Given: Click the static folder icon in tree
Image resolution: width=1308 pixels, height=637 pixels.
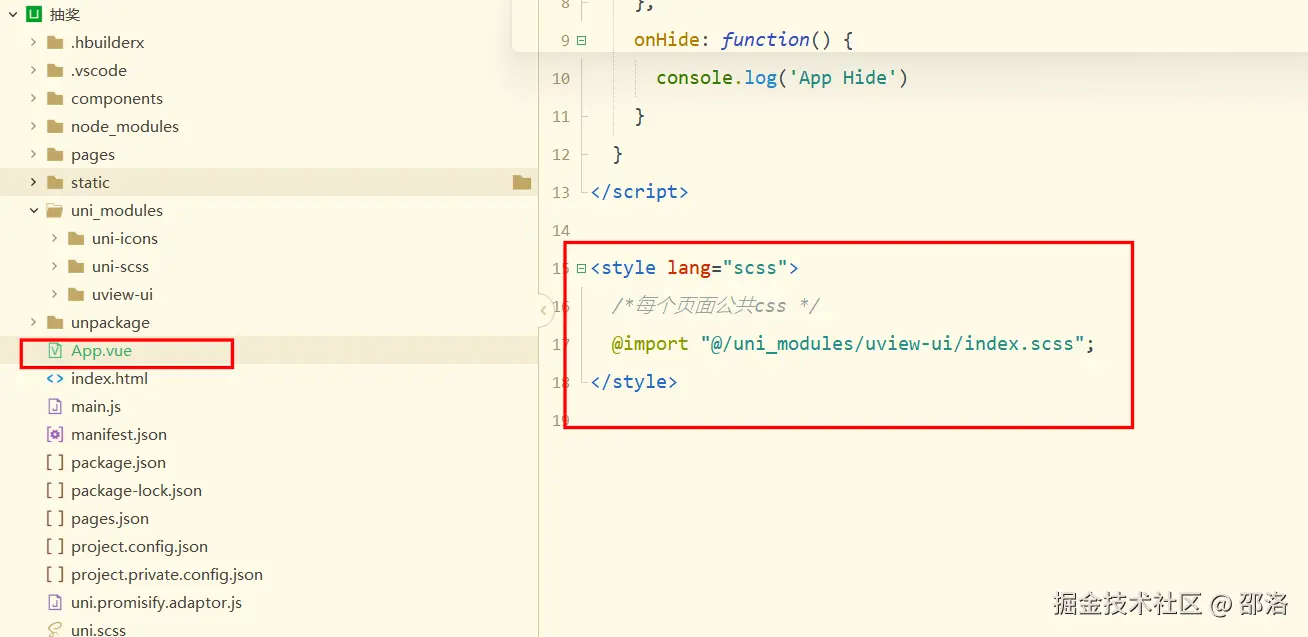Looking at the screenshot, I should (55, 183).
